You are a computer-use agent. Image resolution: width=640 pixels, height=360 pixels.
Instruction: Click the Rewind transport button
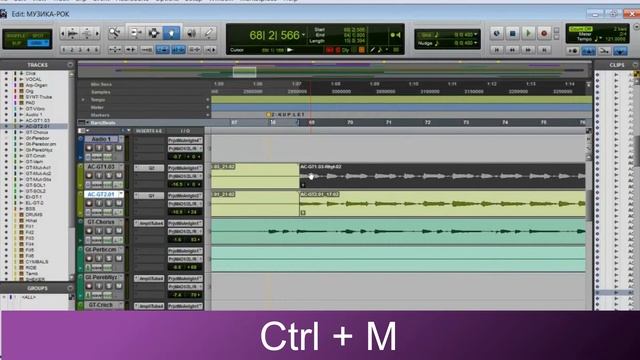point(512,50)
